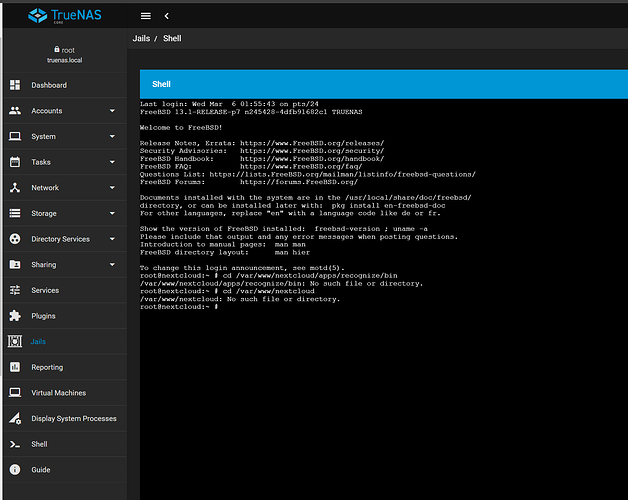Collapse the sidebar with the back chevron
The image size is (628, 500).
(x=167, y=16)
